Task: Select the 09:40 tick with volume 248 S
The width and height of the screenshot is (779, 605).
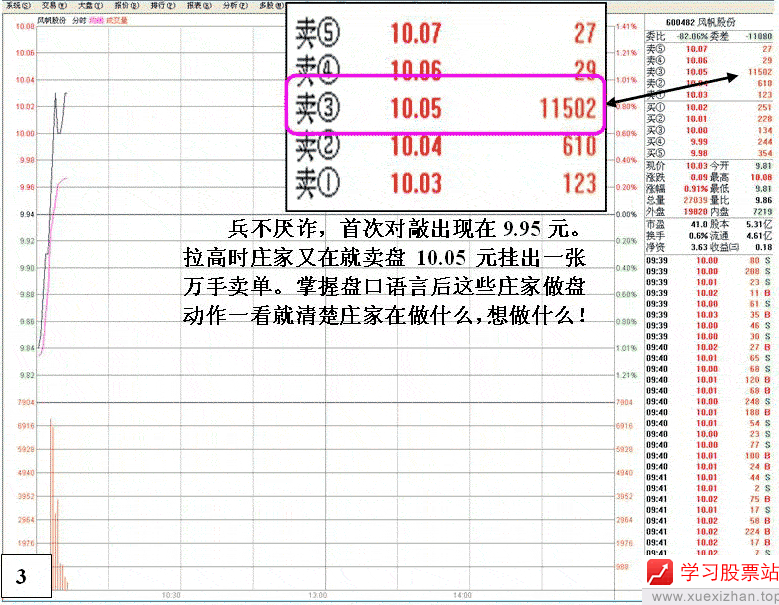Action: click(x=709, y=401)
